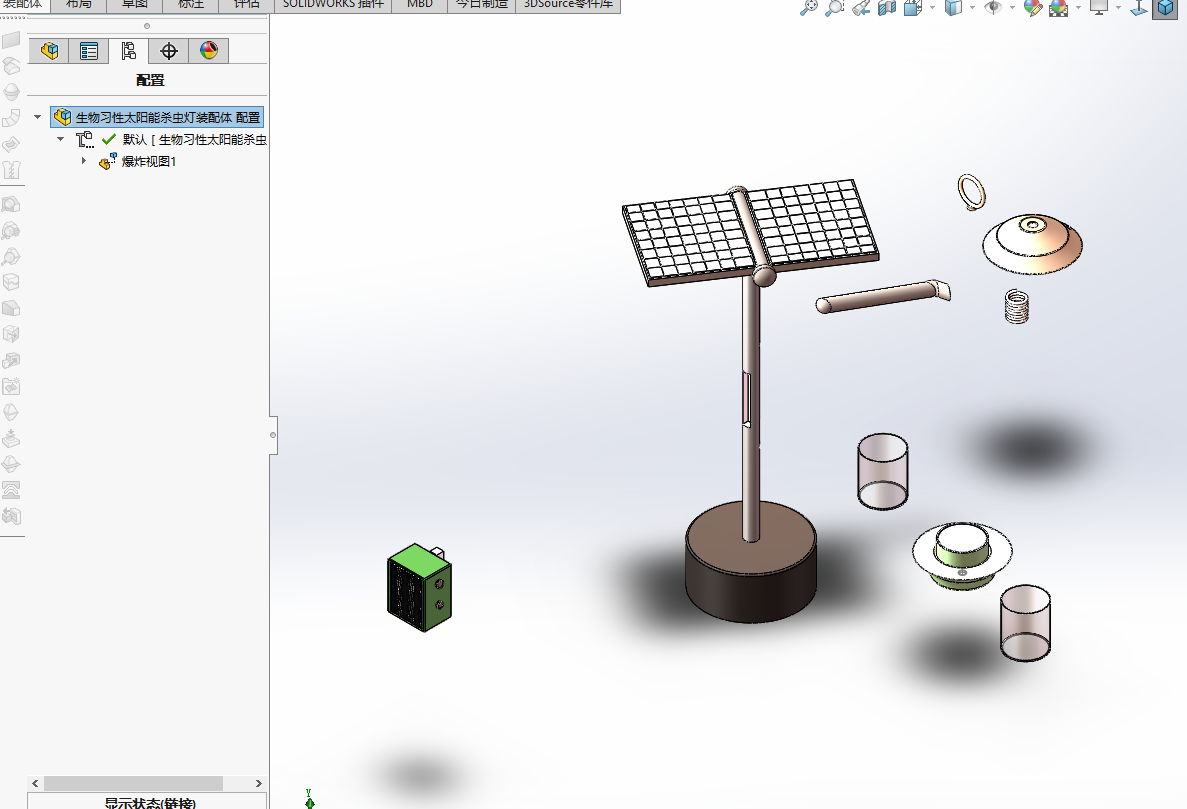Open the FeatureManager design tree tab
1187x809 pixels.
coord(49,51)
